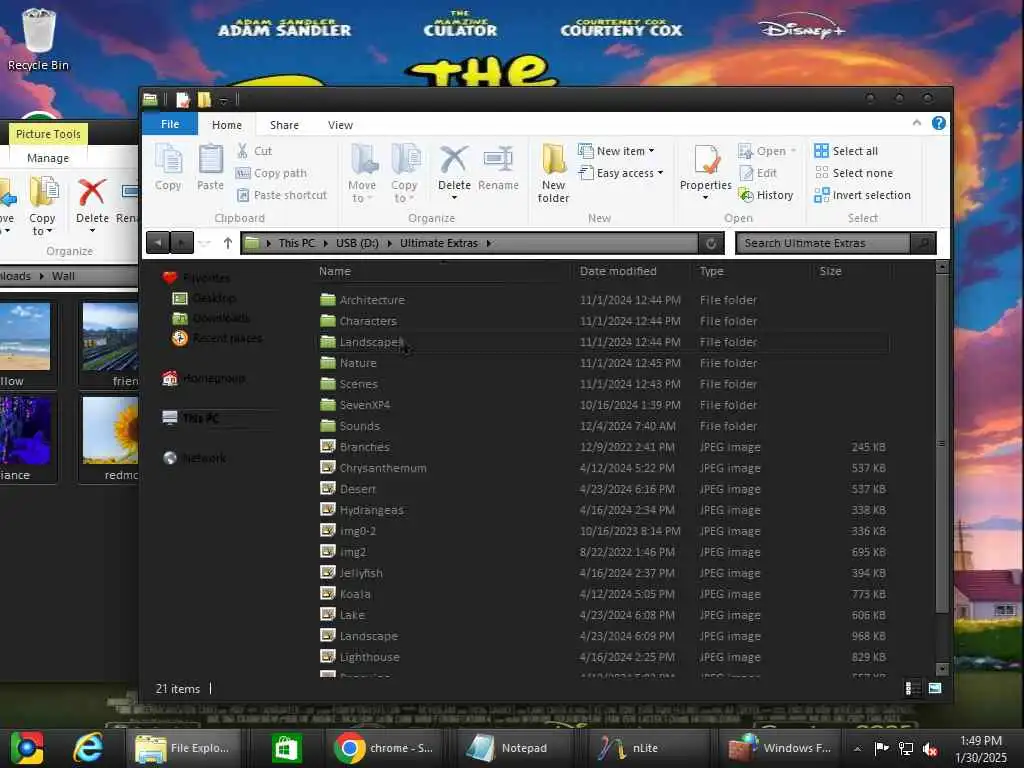Select the SevenXP4 folder
Image resolution: width=1024 pixels, height=768 pixels.
click(355, 405)
